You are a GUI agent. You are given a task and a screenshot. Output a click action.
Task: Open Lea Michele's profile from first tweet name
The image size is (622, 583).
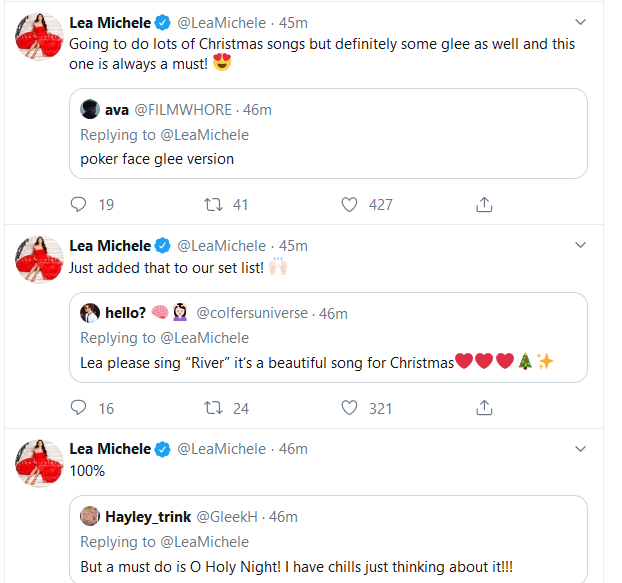tap(110, 22)
